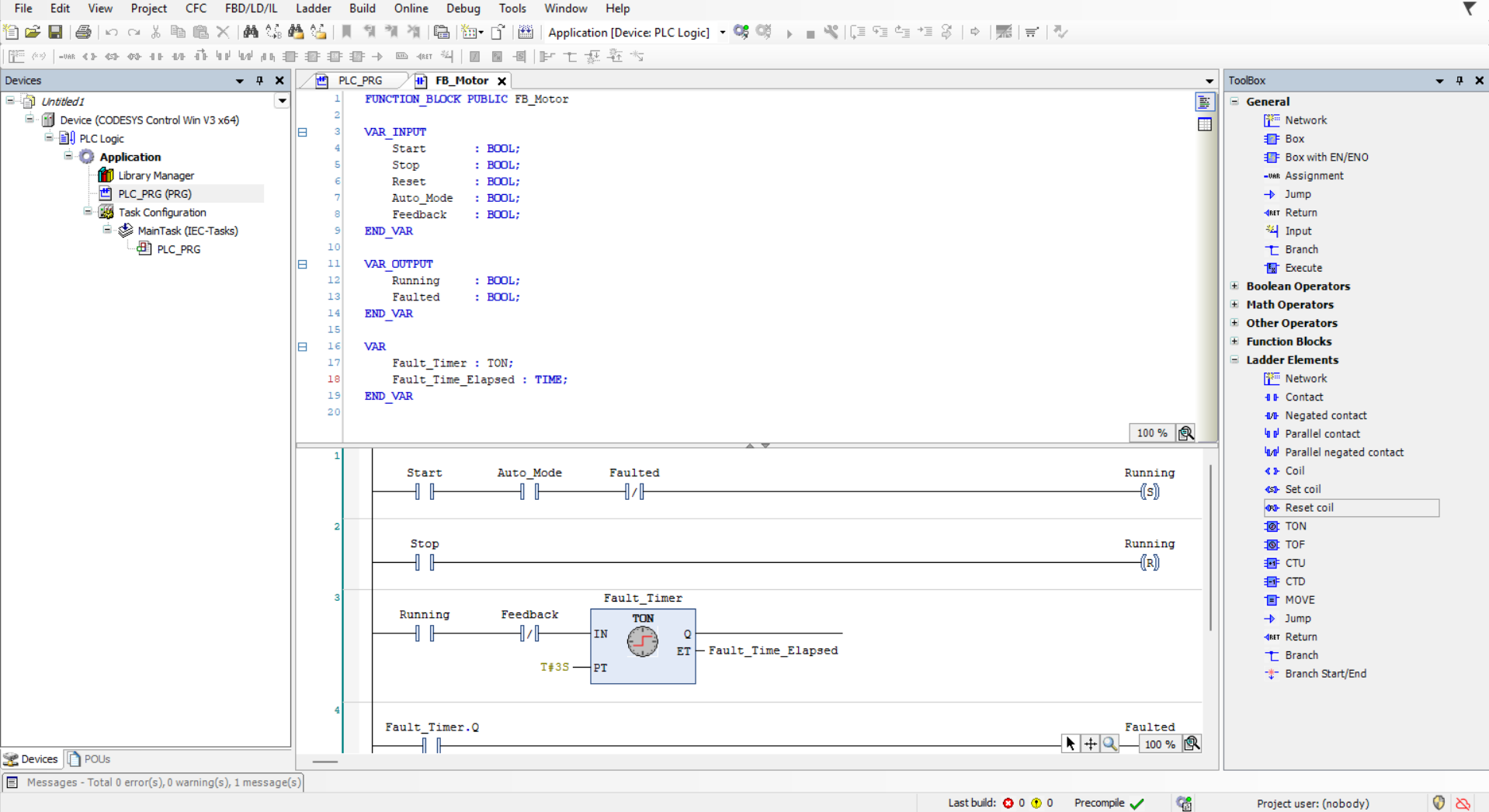
Task: Collapse the VAR_INPUT code block
Action: [303, 132]
